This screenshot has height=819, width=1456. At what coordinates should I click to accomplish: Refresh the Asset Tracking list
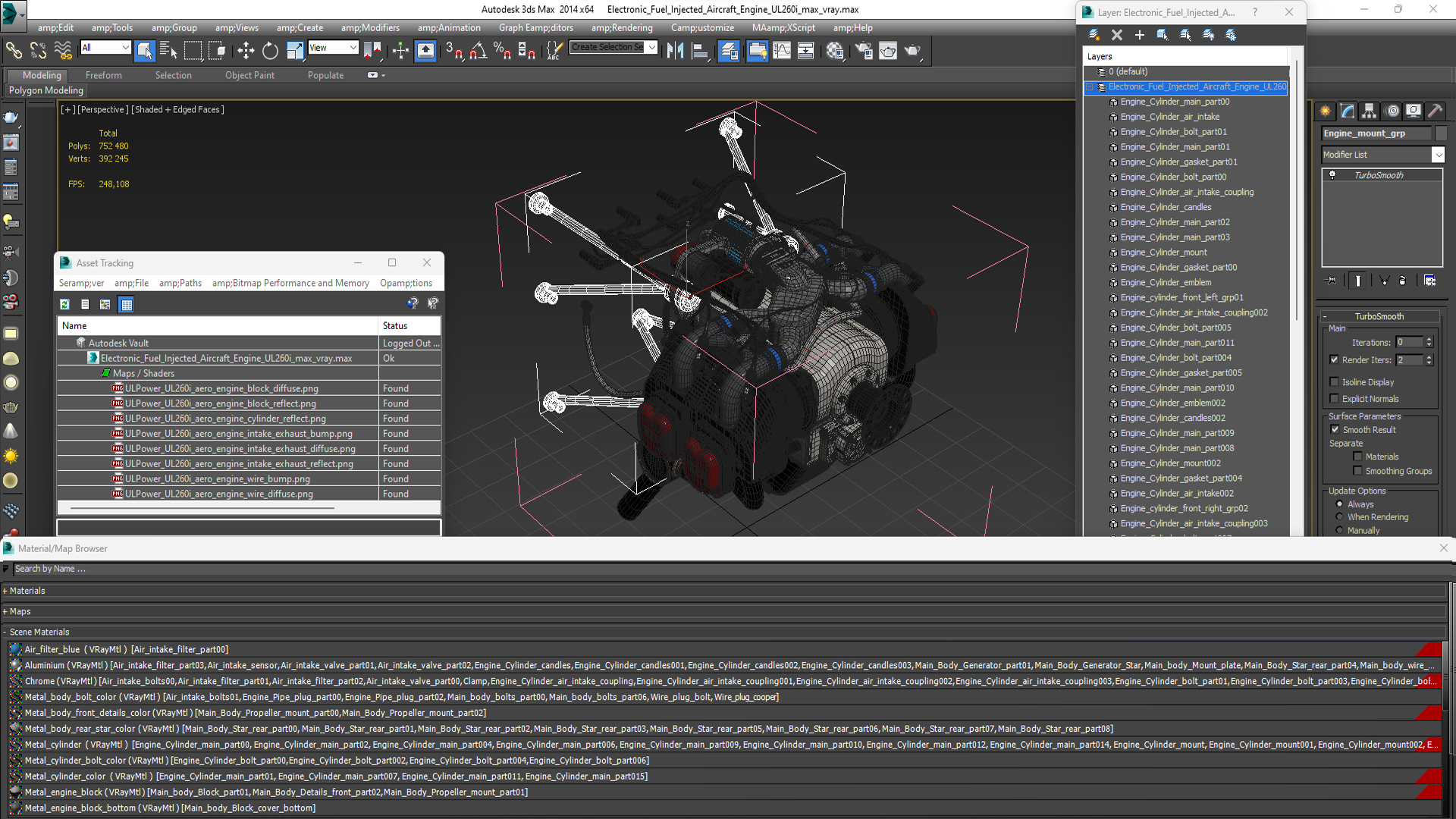[x=65, y=304]
